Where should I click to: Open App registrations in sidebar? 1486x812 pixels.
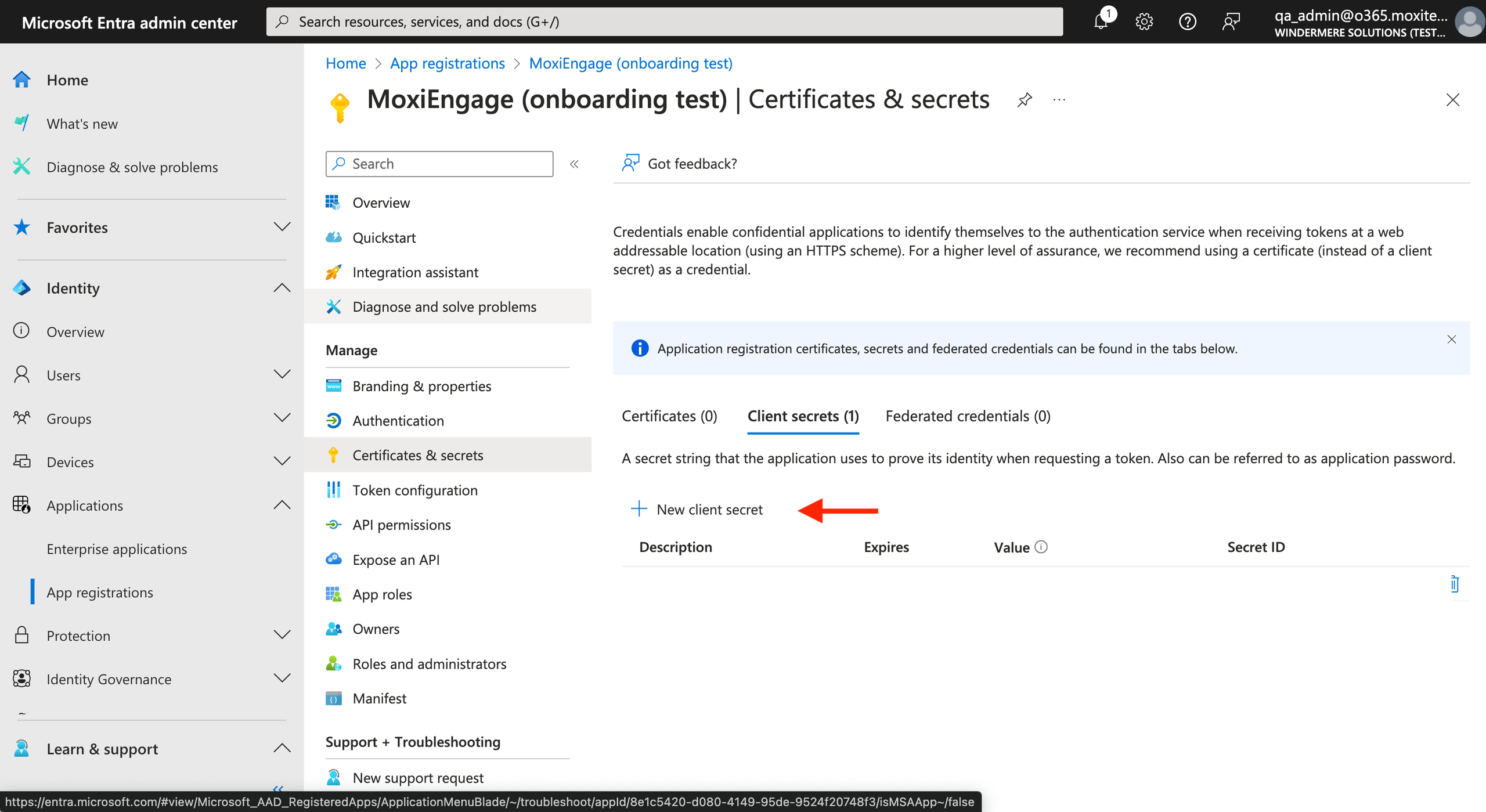point(100,592)
